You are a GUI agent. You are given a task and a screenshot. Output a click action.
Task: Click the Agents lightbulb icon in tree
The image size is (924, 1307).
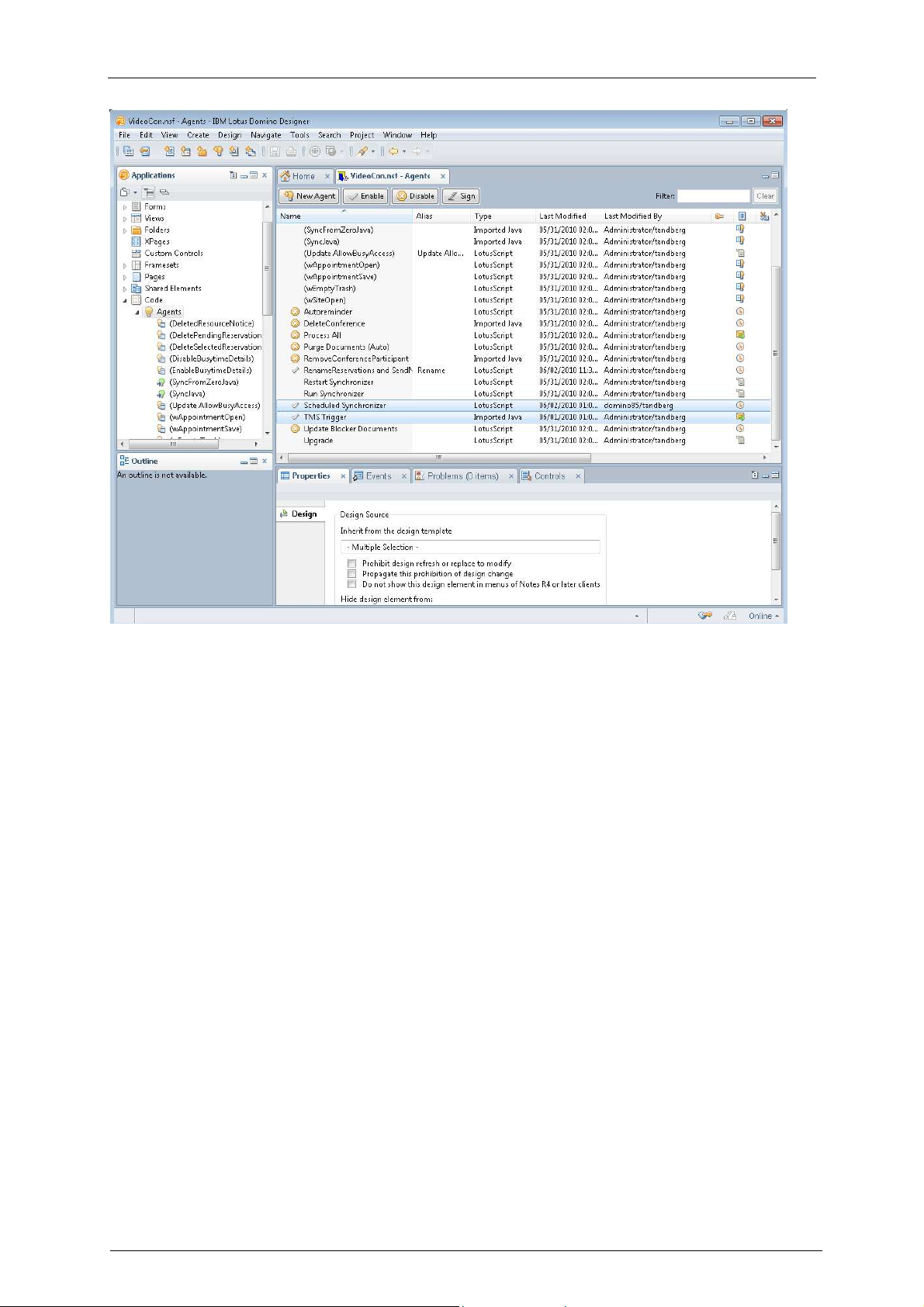(149, 312)
